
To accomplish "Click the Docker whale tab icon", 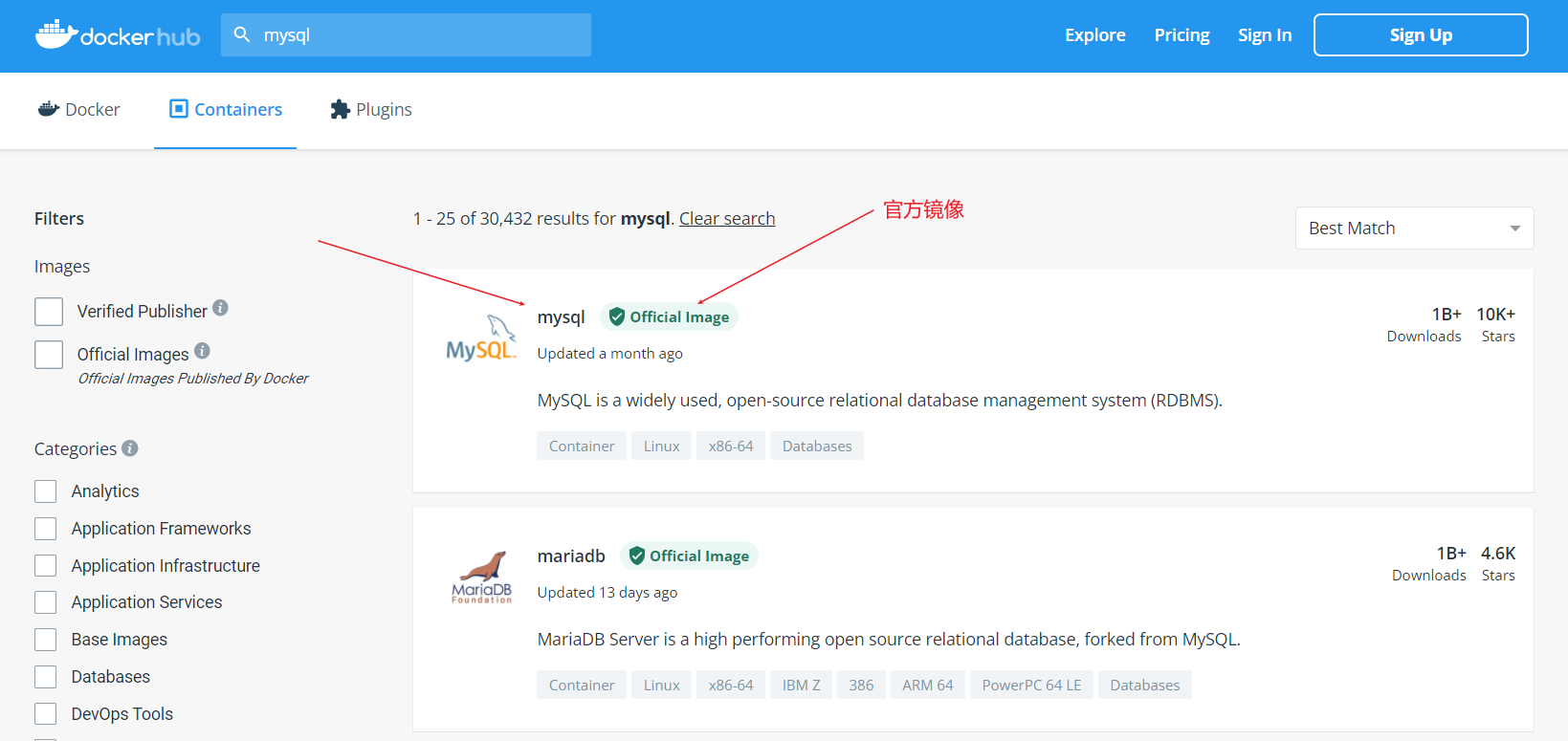I will tap(49, 109).
